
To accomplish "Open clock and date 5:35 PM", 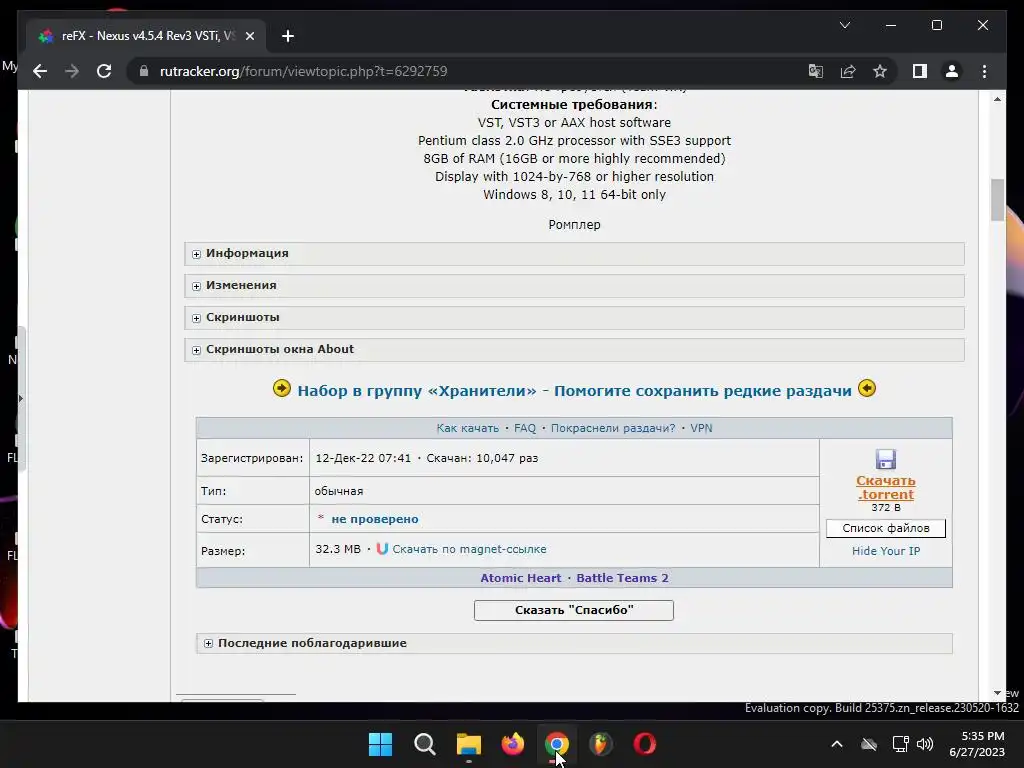I will click(976, 744).
